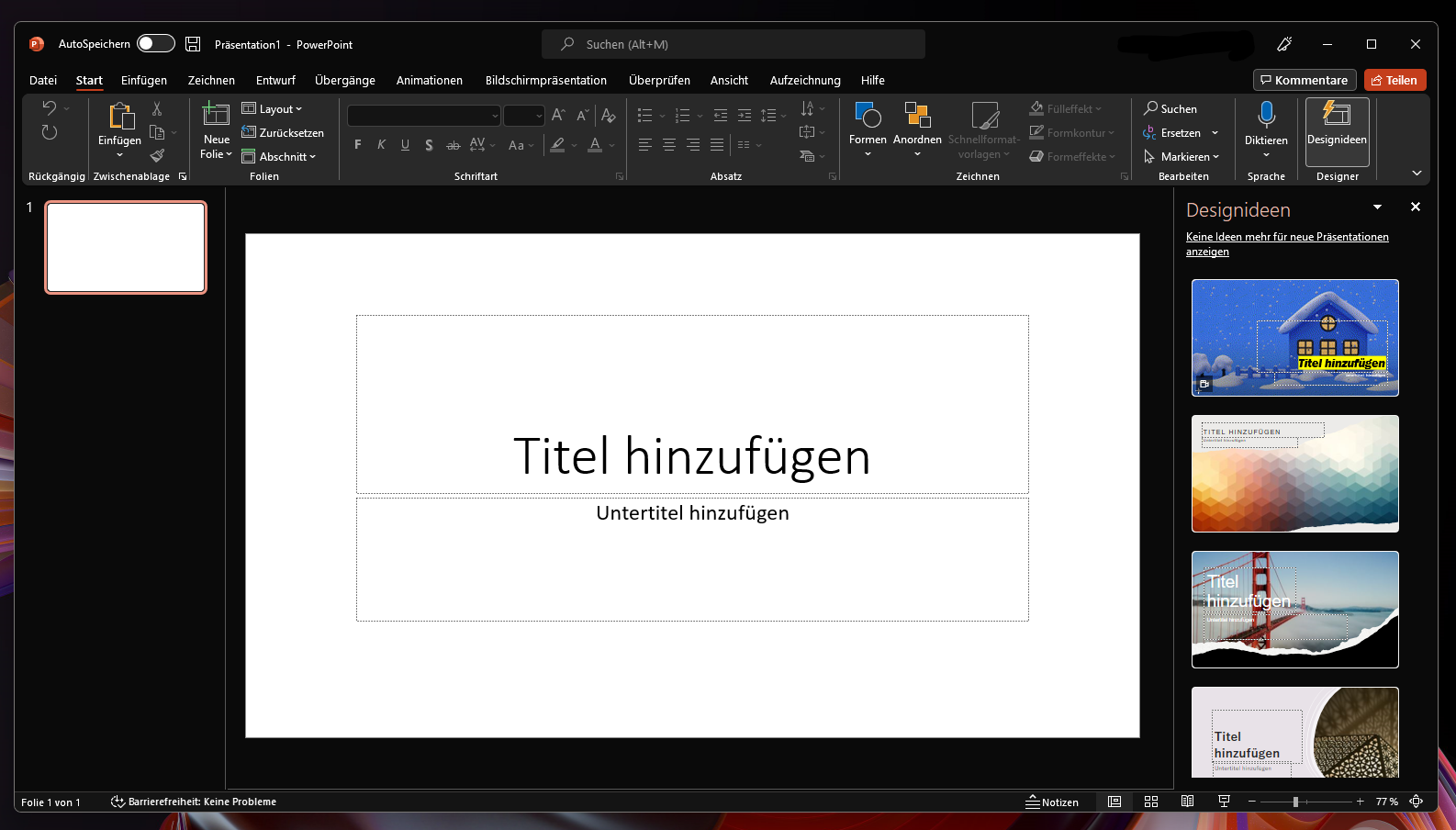Click the Teilen share button
1456x830 pixels.
click(1394, 81)
